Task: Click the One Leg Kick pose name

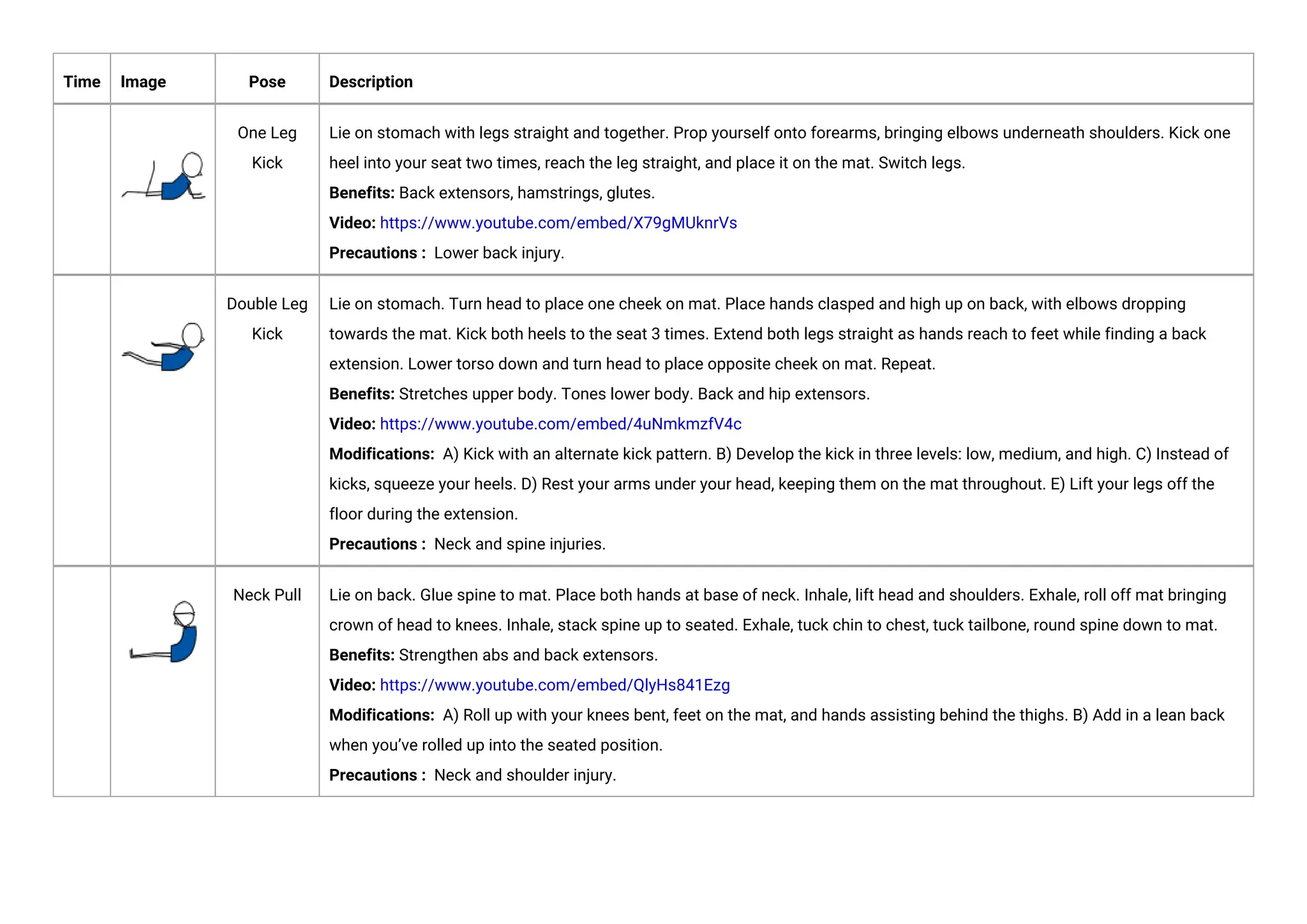Action: (267, 147)
